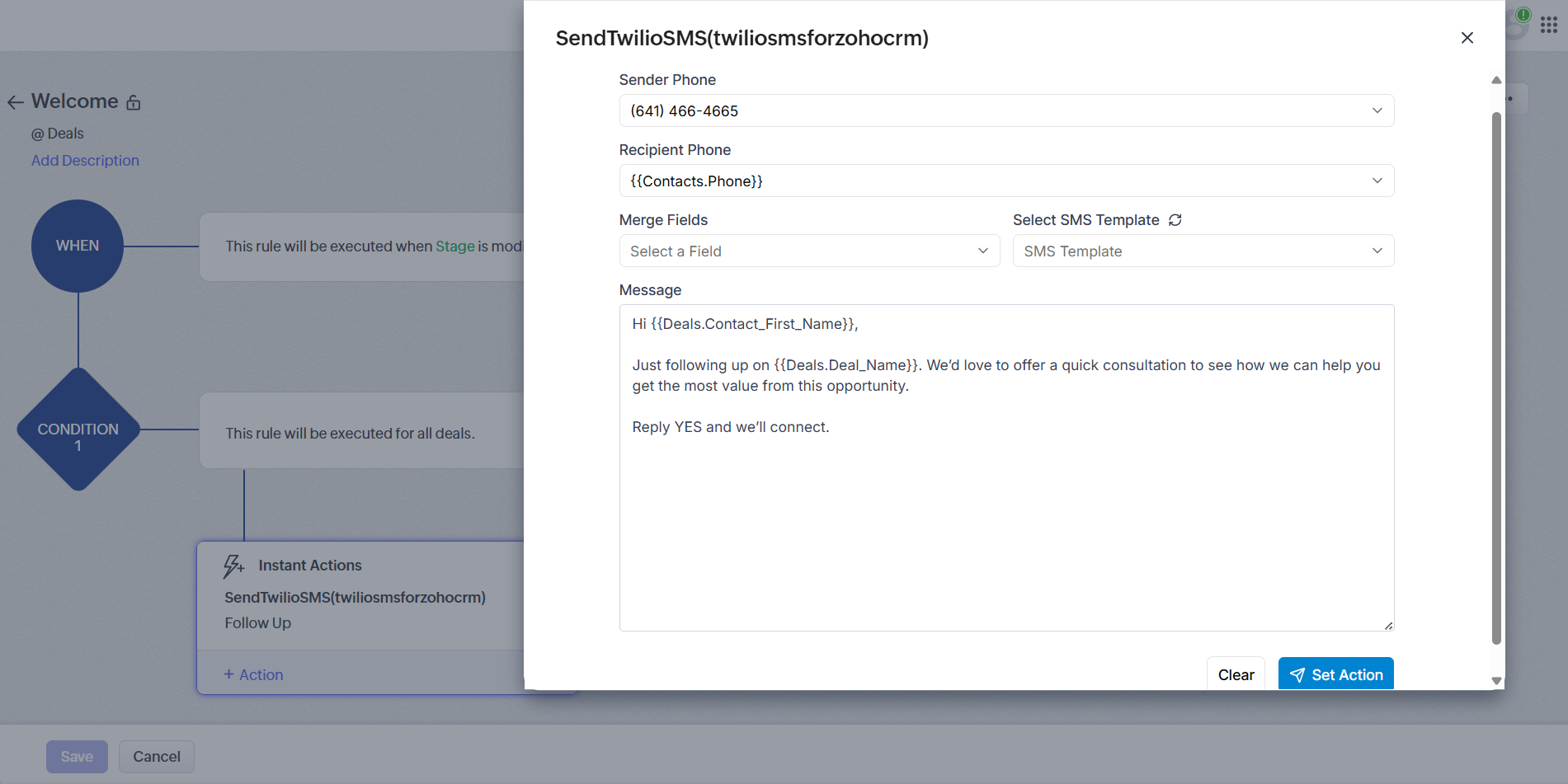Close the SendTwilioSMS dialog
Screen dimensions: 1568x784
point(1467,38)
